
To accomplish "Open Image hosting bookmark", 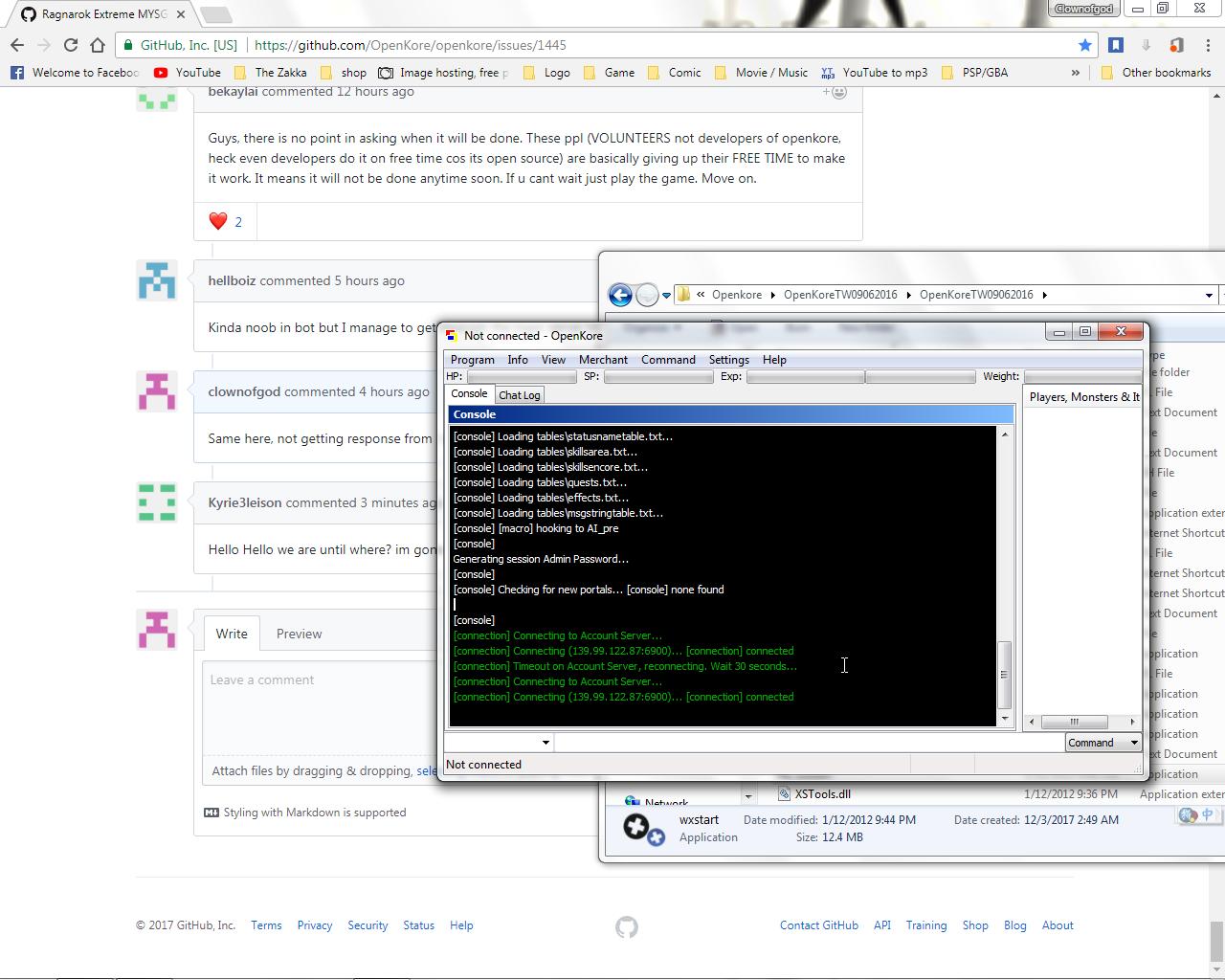I will point(444,73).
